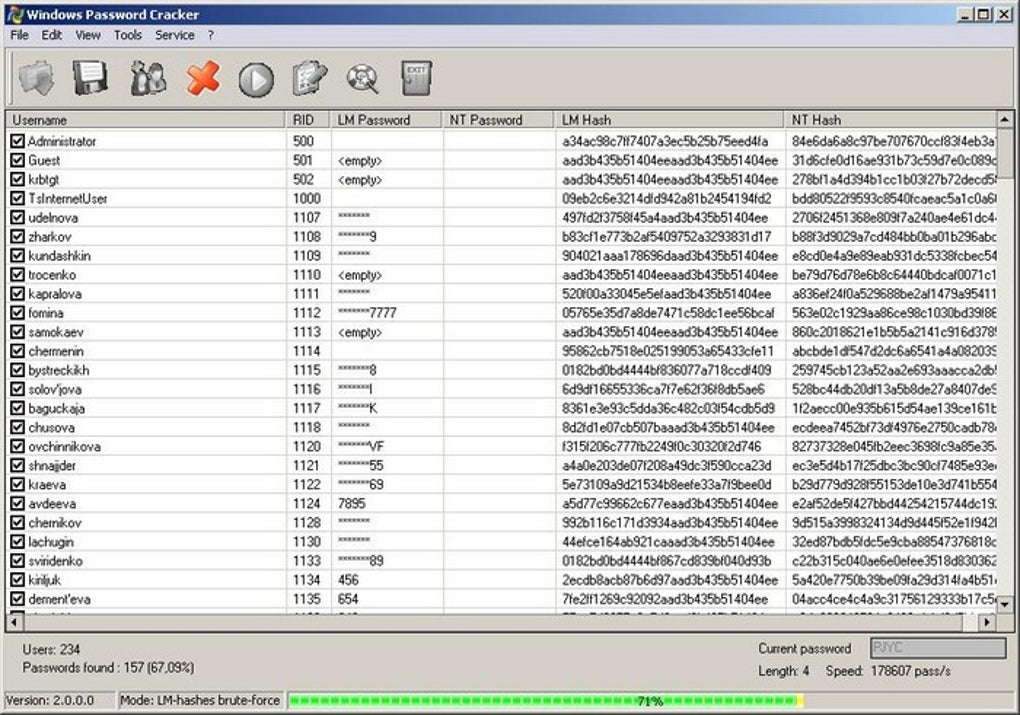Open the Tools menu

click(x=128, y=35)
